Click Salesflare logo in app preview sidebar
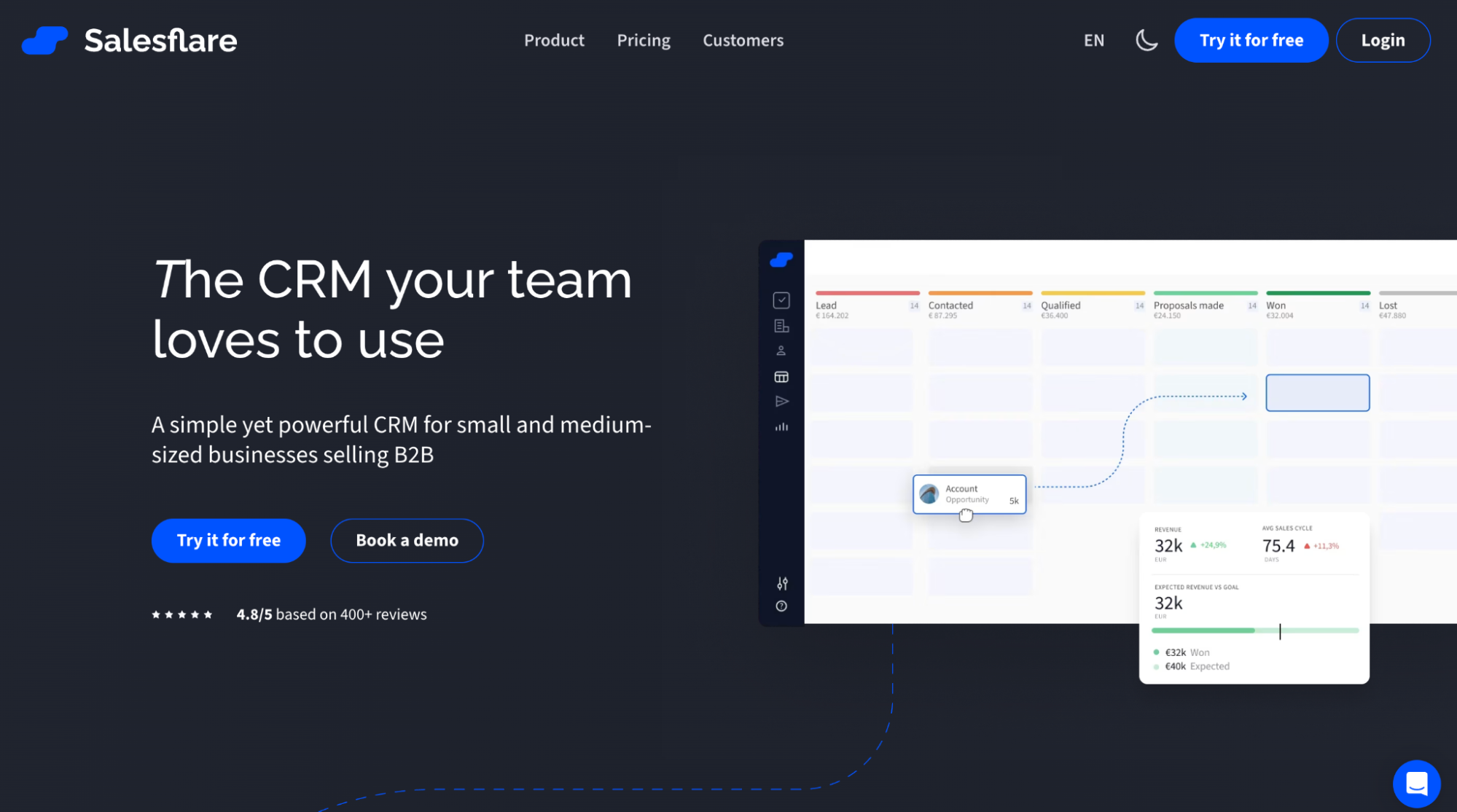 coord(781,259)
